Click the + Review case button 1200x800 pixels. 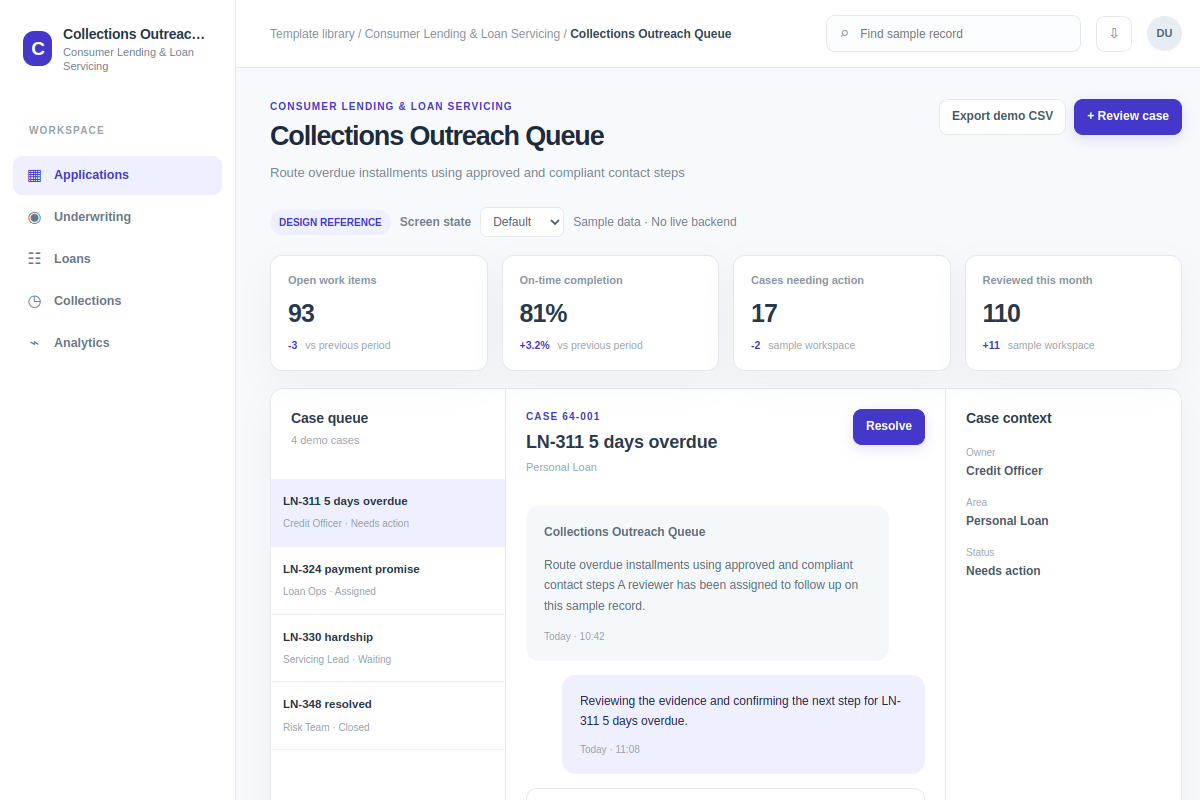tap(1128, 116)
